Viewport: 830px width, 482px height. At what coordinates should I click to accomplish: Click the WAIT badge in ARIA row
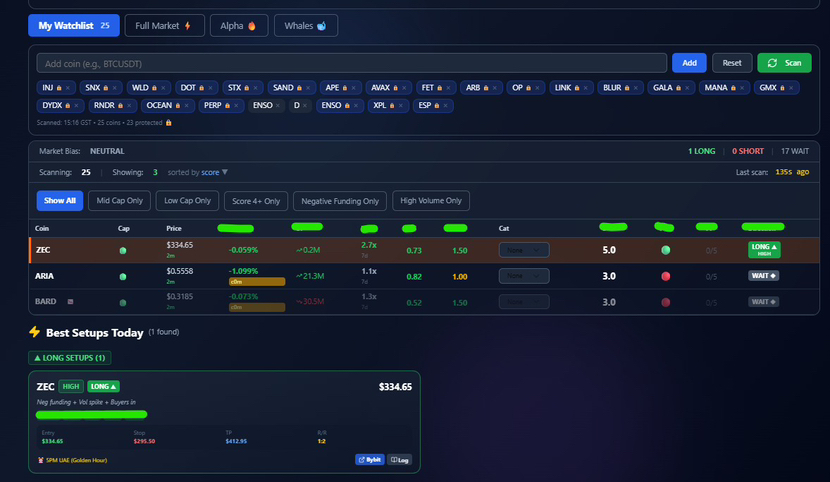tap(763, 276)
